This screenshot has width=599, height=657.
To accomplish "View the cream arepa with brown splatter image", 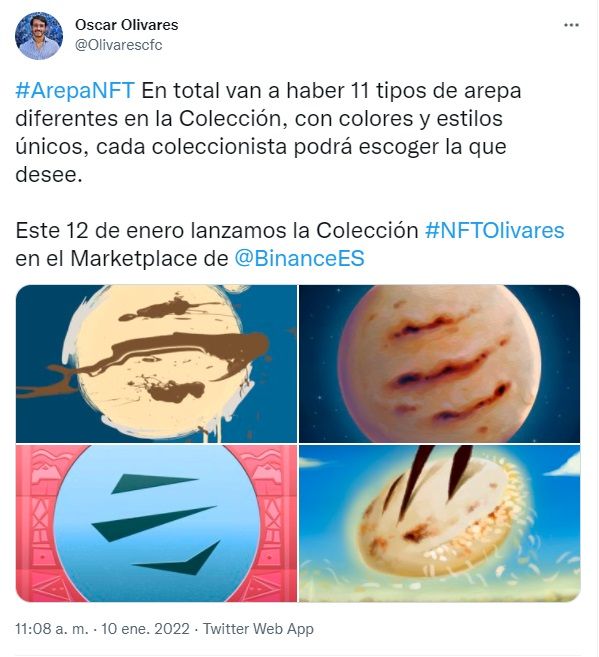I will click(156, 363).
